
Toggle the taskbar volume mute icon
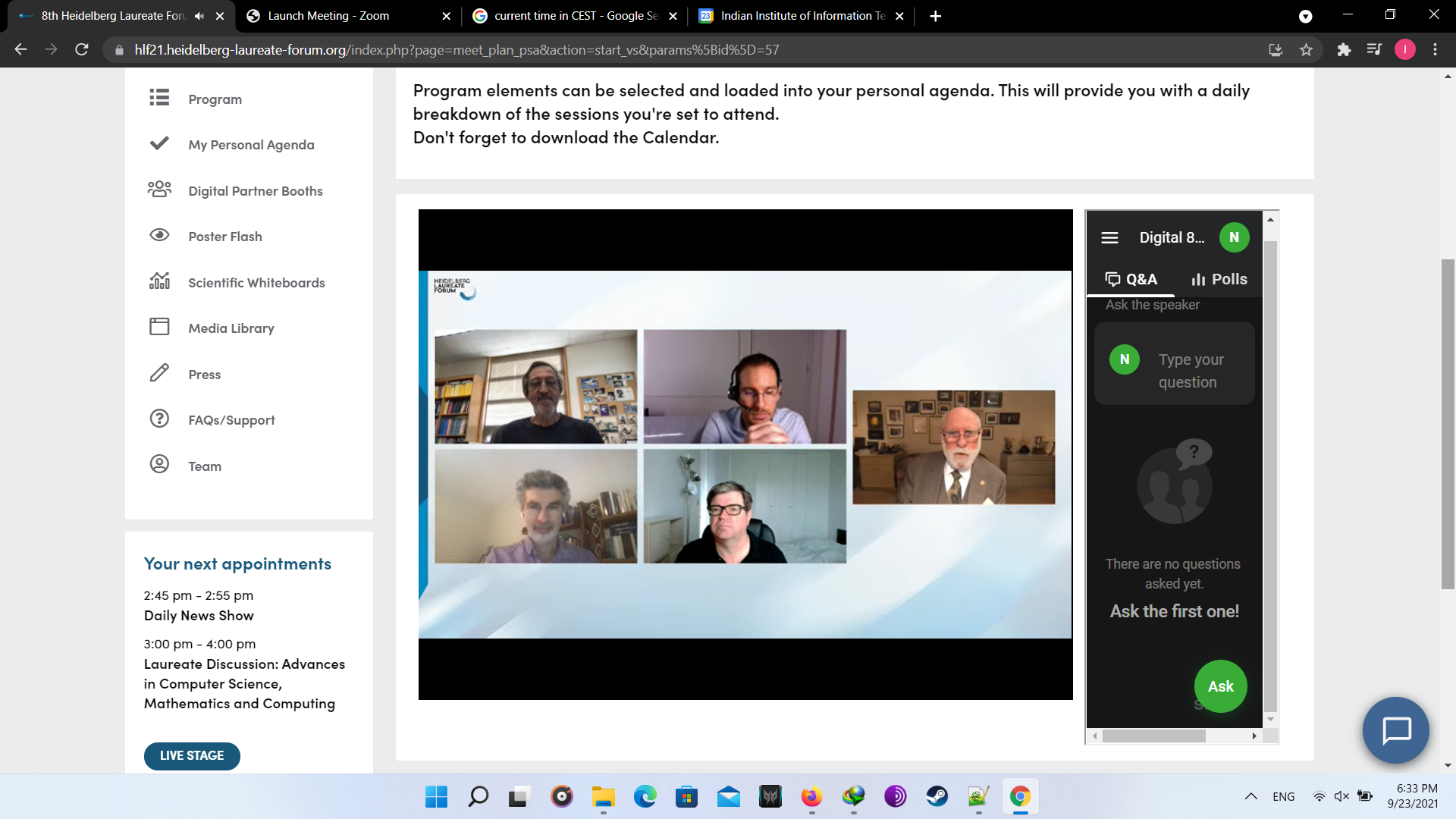1341,796
